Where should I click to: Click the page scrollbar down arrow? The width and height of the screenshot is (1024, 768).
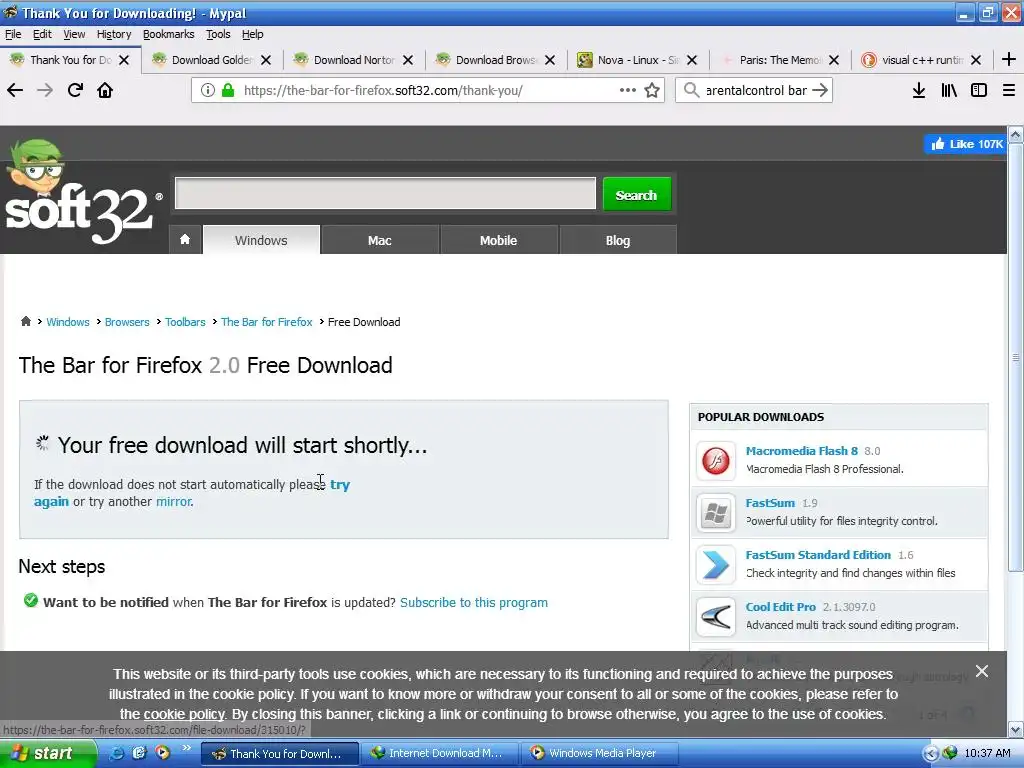click(1016, 729)
